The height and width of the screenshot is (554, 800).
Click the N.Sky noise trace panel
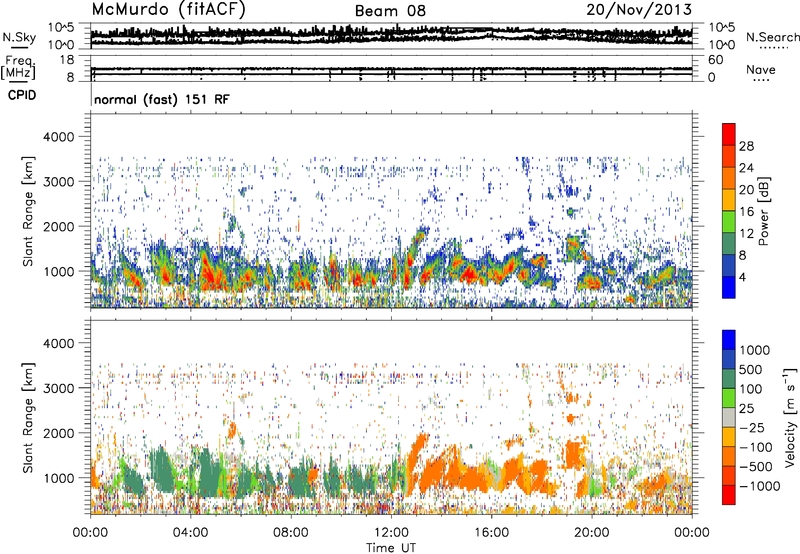click(x=391, y=36)
